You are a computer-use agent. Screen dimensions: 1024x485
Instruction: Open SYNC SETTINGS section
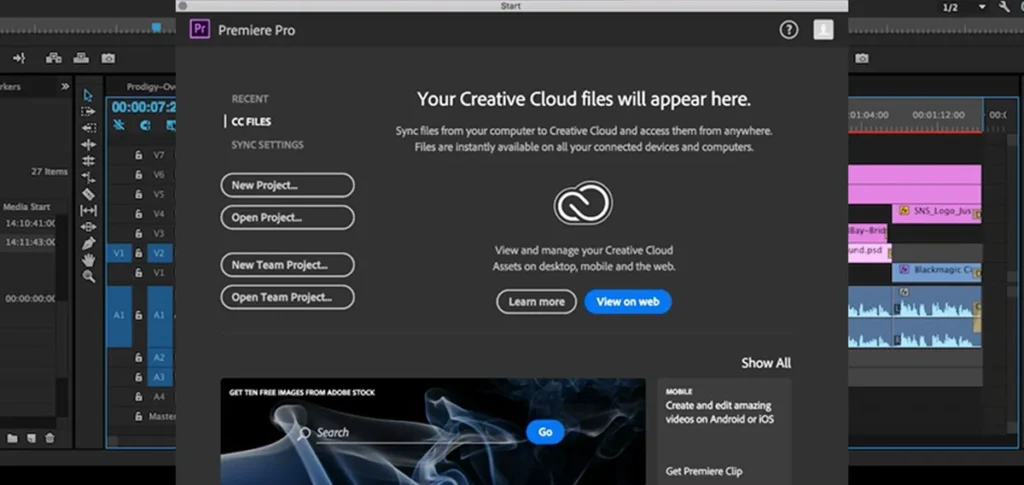(x=268, y=145)
